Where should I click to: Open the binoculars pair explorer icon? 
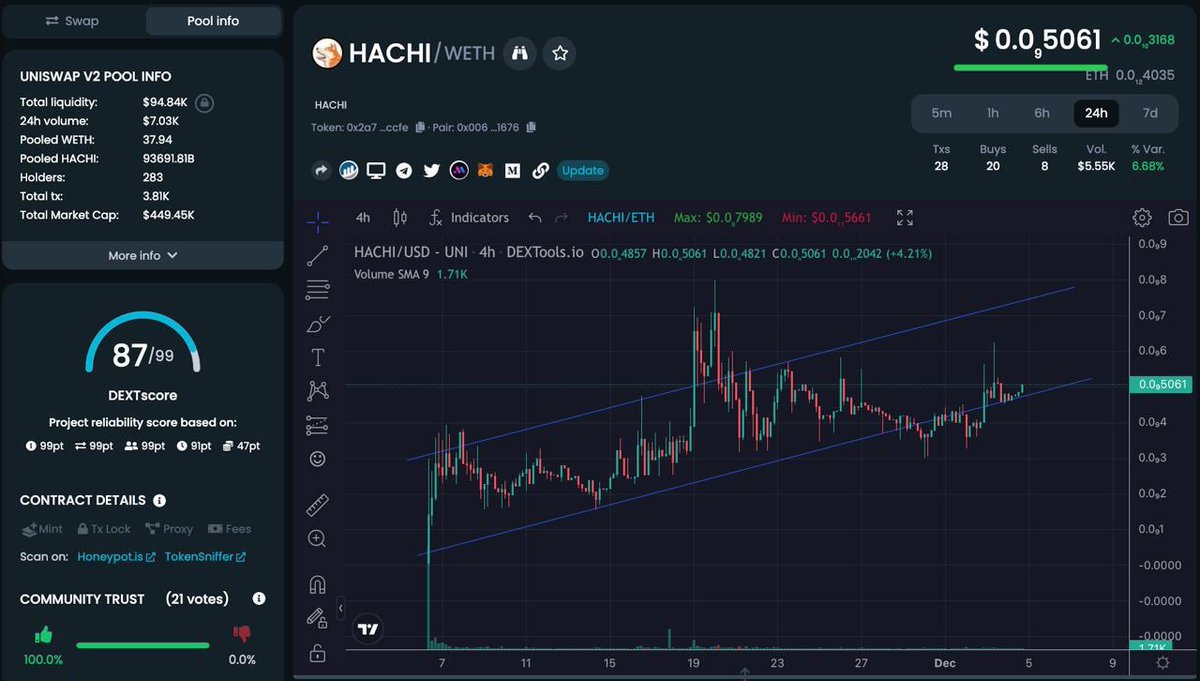tap(519, 53)
